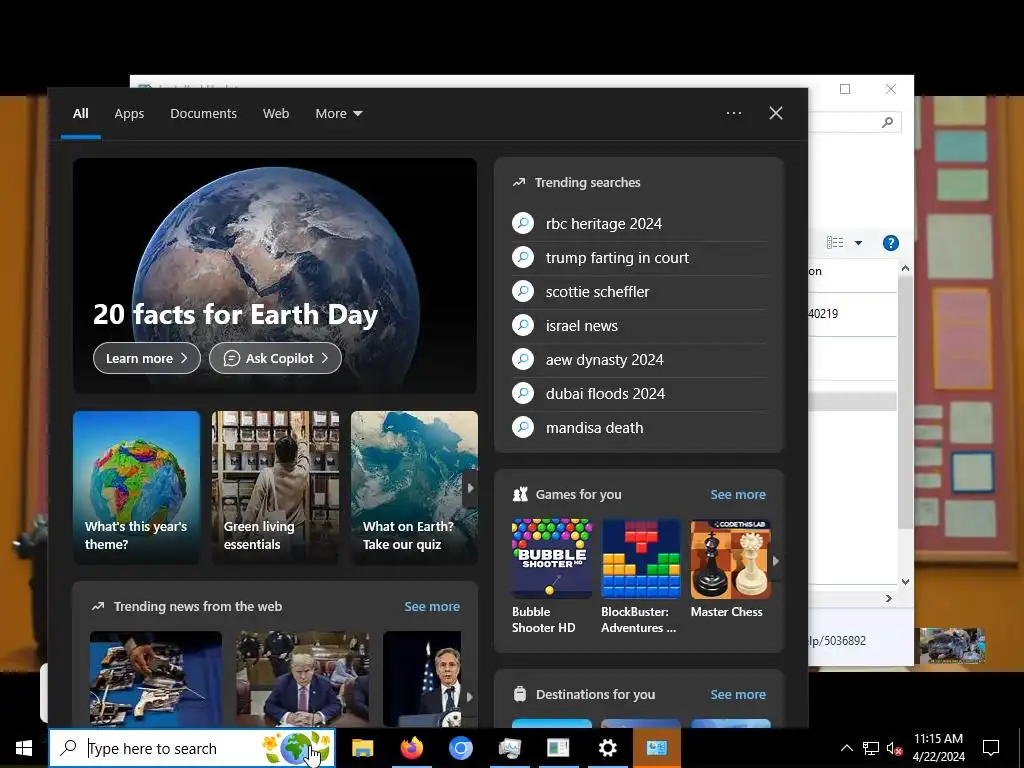
Task: Open the Settings gear taskbar icon
Action: tap(607, 748)
